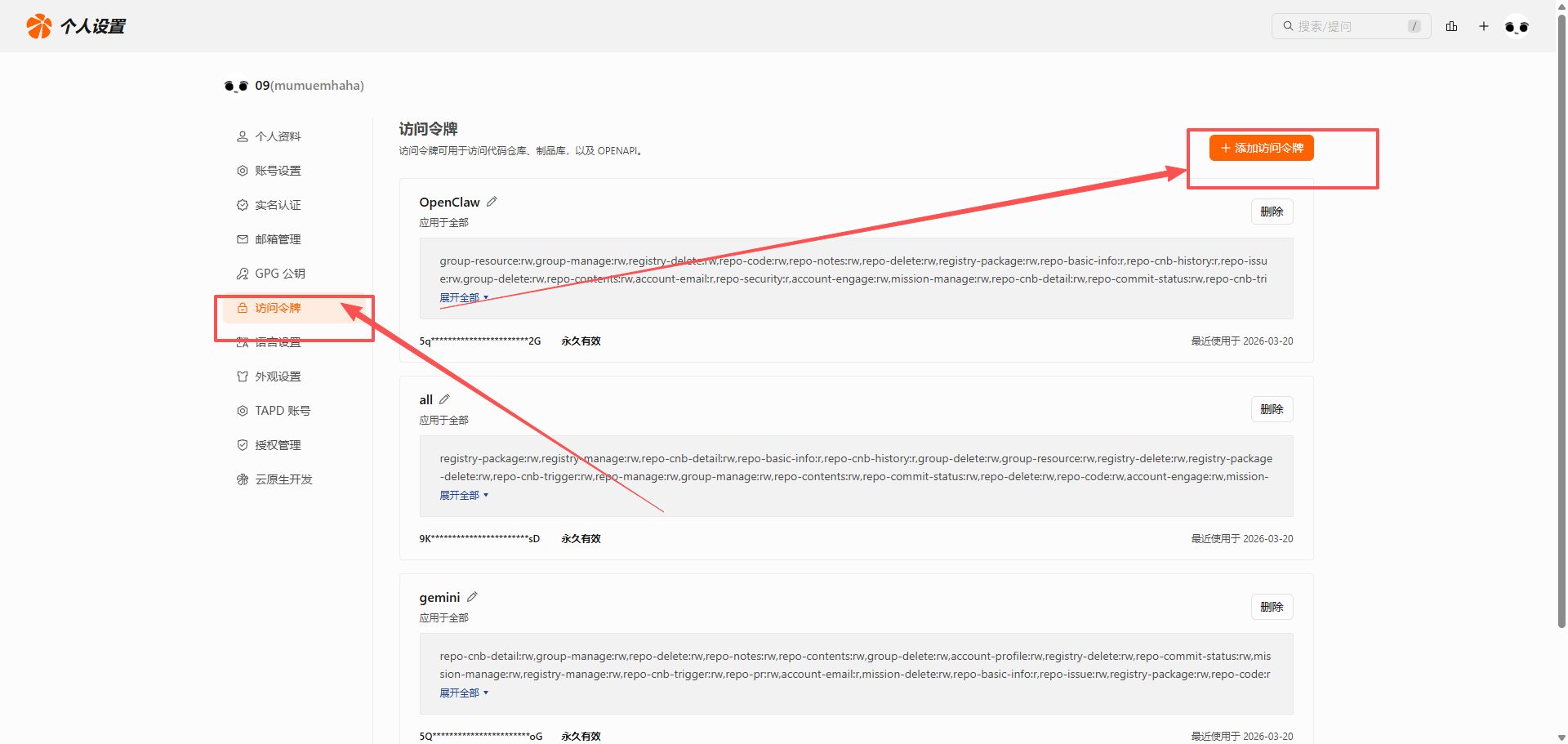Open the plus create menu in header
This screenshot has width=1568, height=744.
coord(1484,26)
